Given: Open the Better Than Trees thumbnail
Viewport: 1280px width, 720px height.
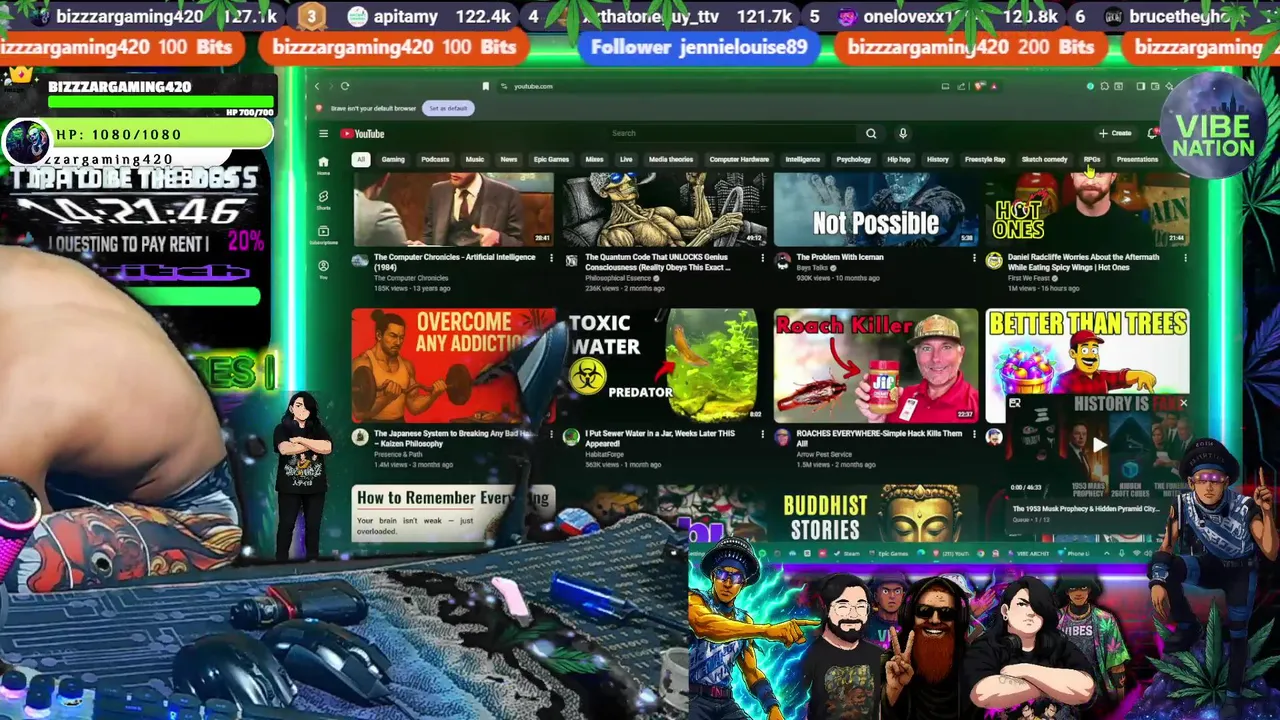Looking at the screenshot, I should 1087,352.
